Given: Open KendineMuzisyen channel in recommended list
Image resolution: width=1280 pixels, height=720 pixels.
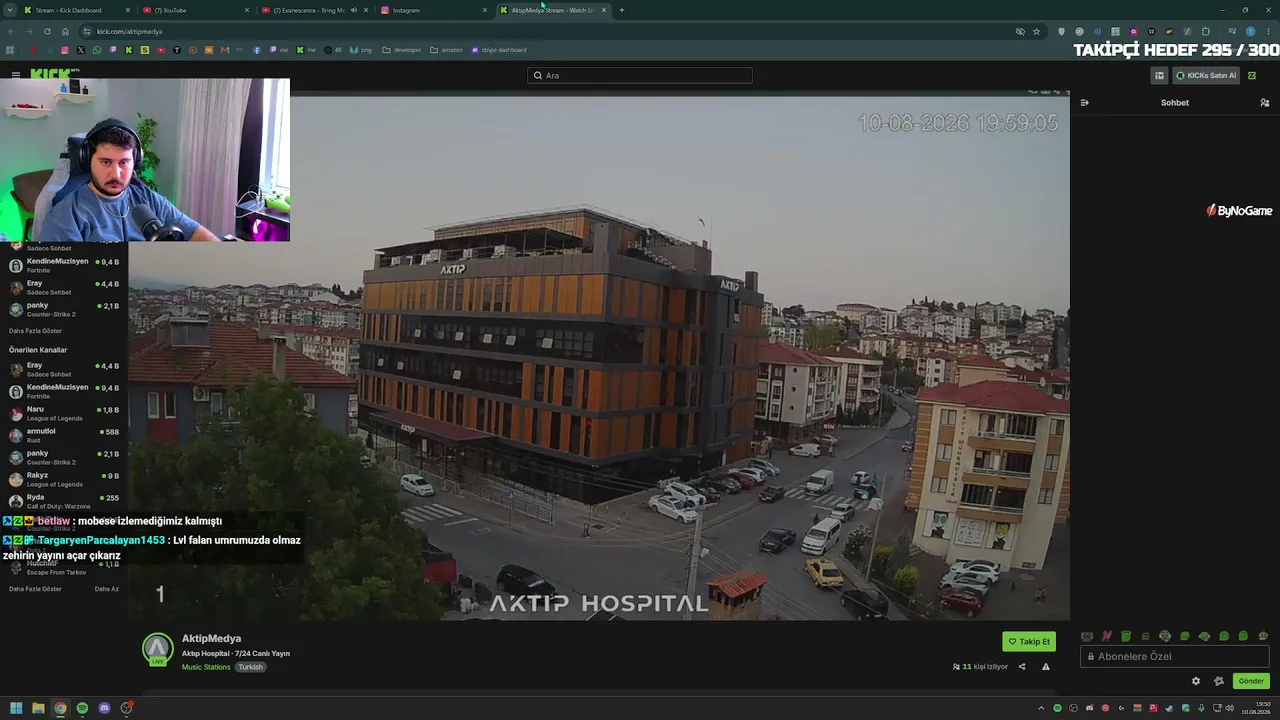Looking at the screenshot, I should pos(64,391).
